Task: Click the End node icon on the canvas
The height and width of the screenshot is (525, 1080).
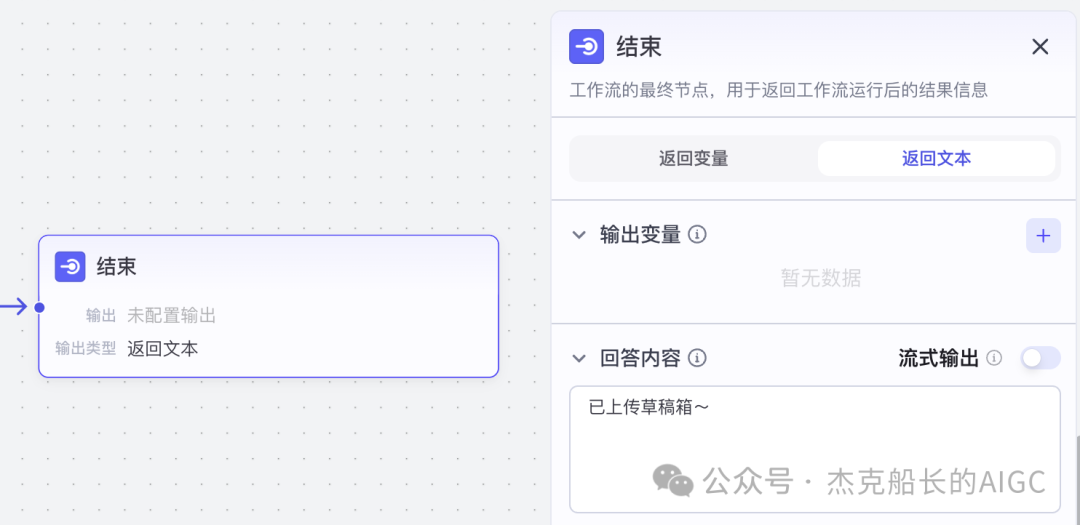Action: [70, 266]
